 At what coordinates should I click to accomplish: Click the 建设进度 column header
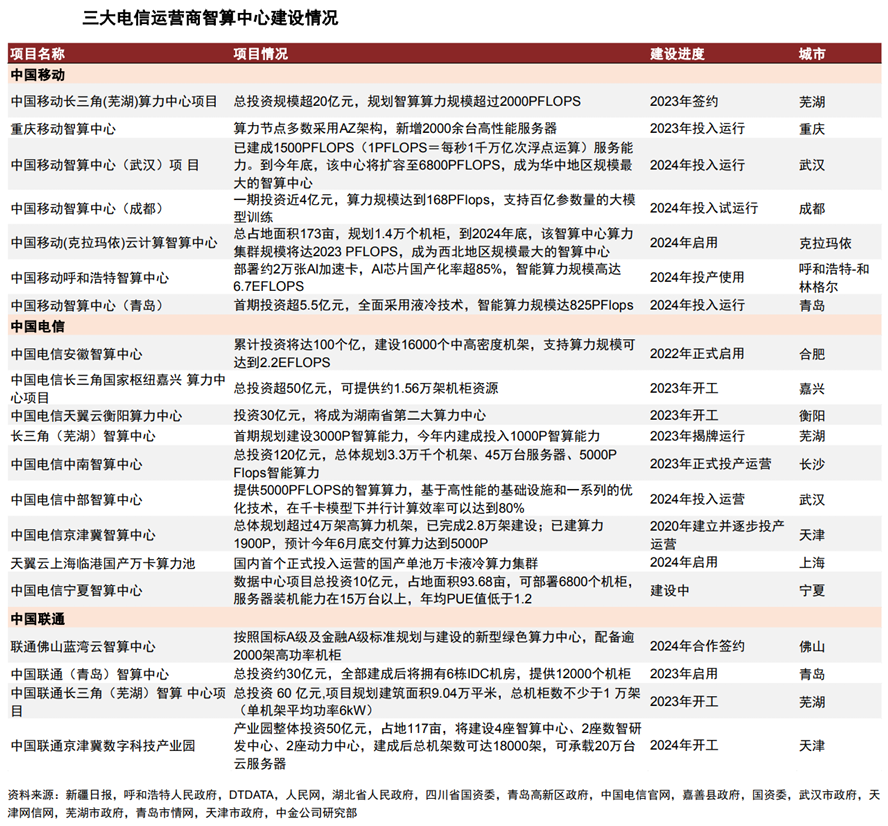point(677,54)
